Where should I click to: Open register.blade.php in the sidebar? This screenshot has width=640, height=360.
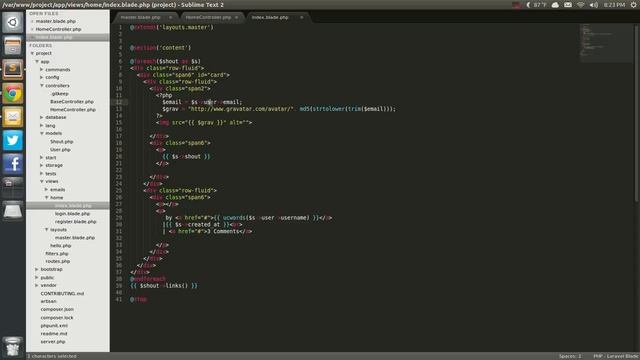click(x=76, y=222)
